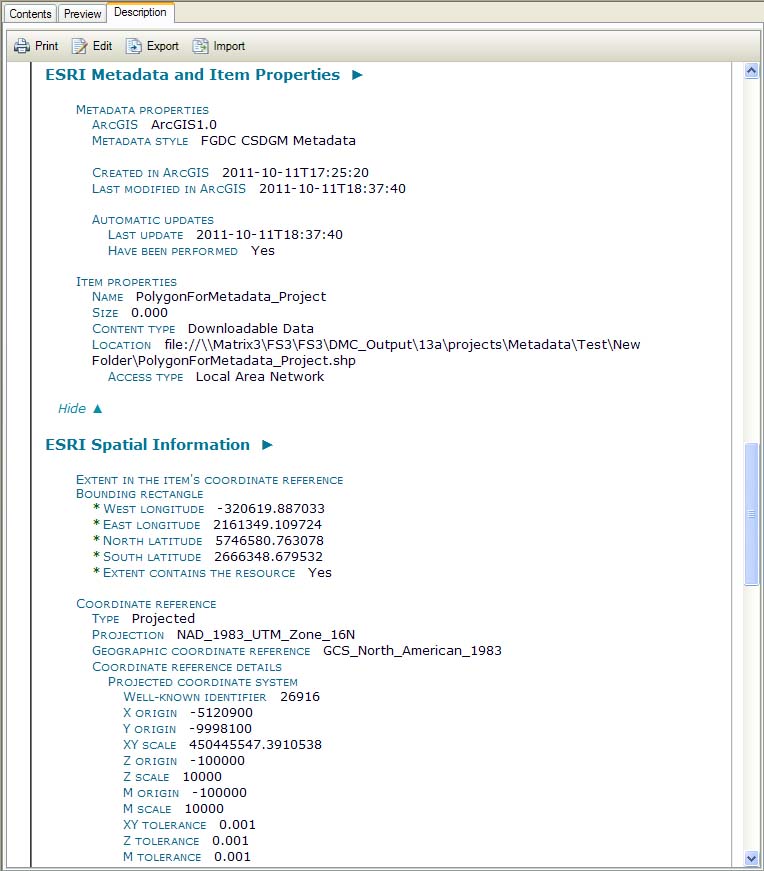
Task: Click Well-known identifier 26916
Action: tap(300, 697)
